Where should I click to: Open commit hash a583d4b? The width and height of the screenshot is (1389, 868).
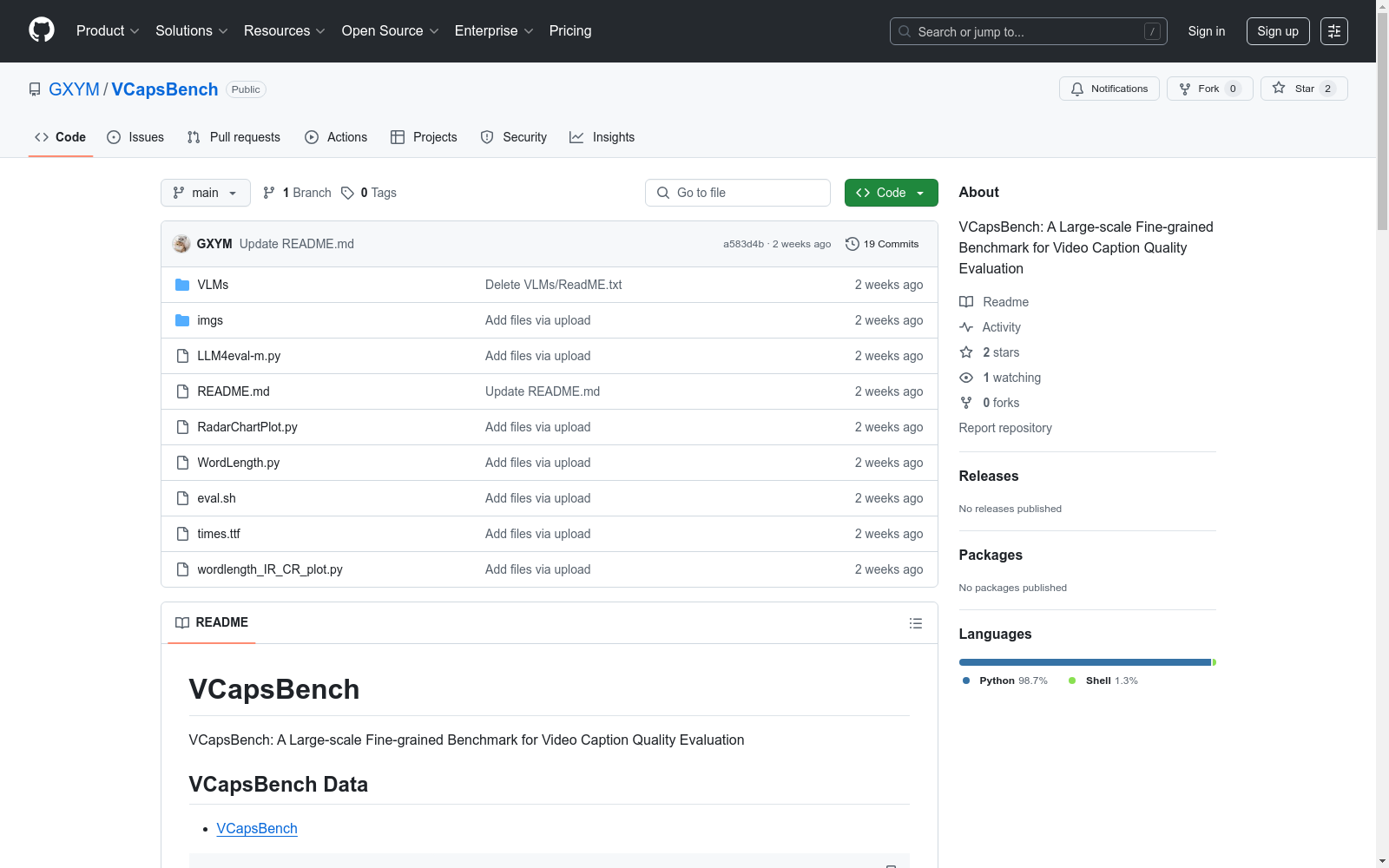(743, 244)
